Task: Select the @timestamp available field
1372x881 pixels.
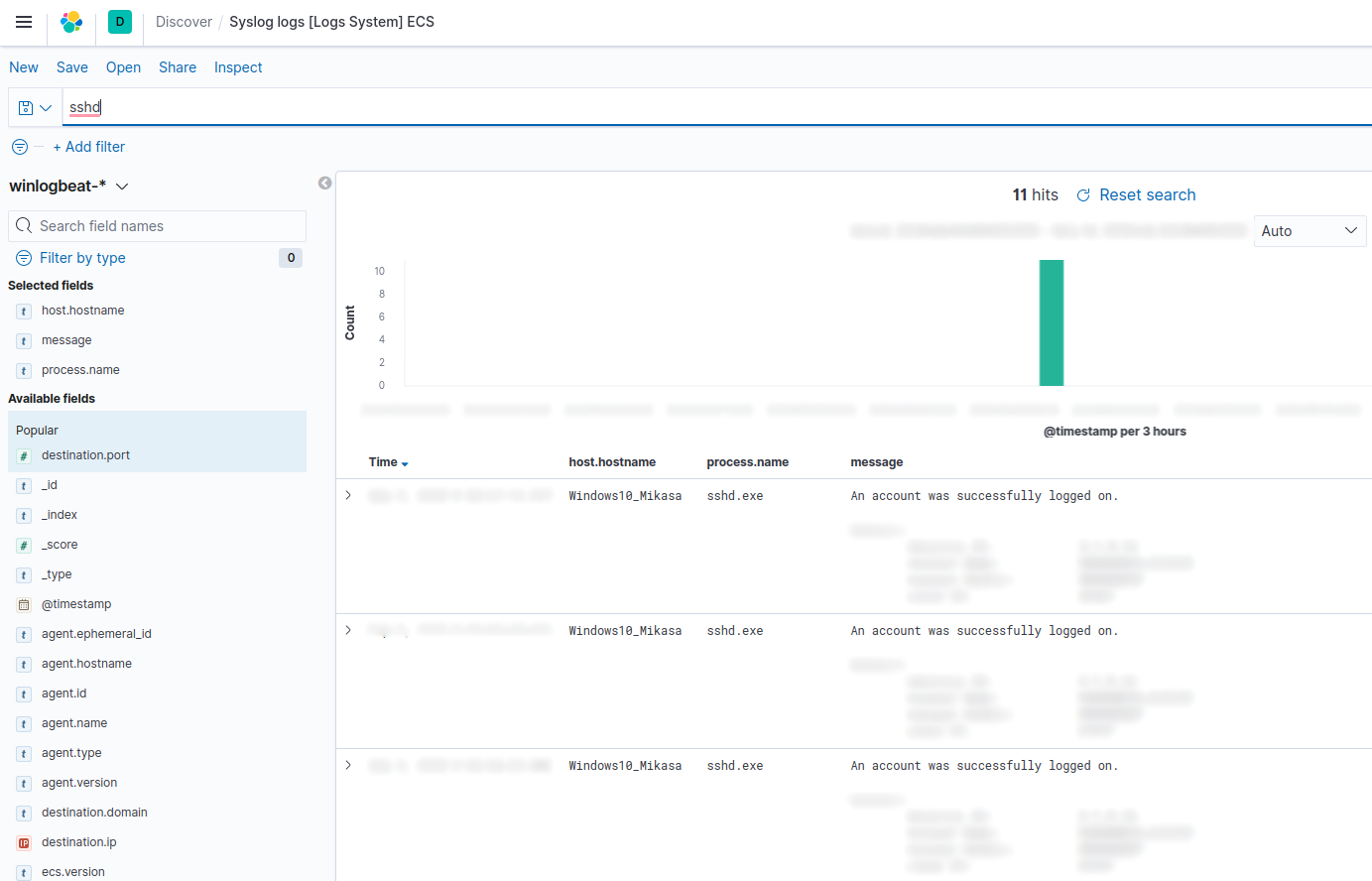Action: tap(76, 604)
